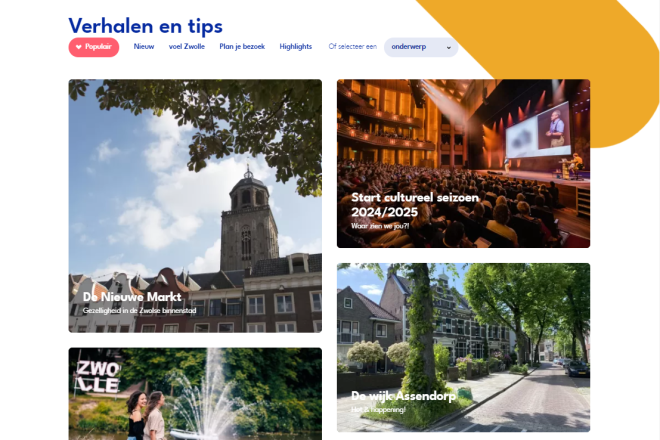
Task: Click the heart icon in Populair button
Action: [78, 47]
